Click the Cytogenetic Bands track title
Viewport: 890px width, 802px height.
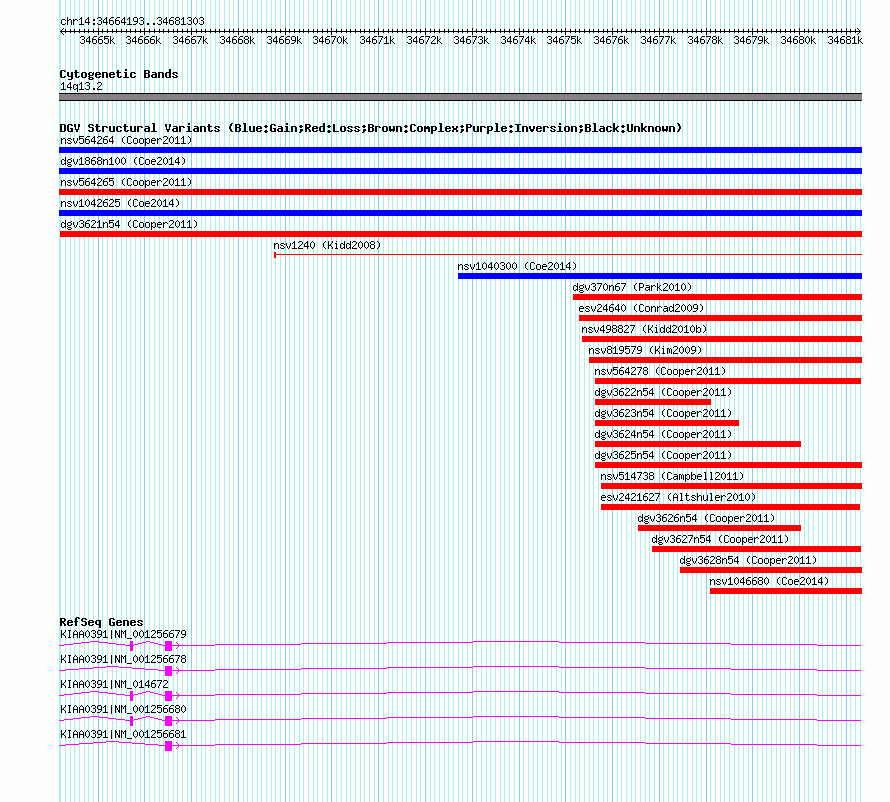(119, 74)
